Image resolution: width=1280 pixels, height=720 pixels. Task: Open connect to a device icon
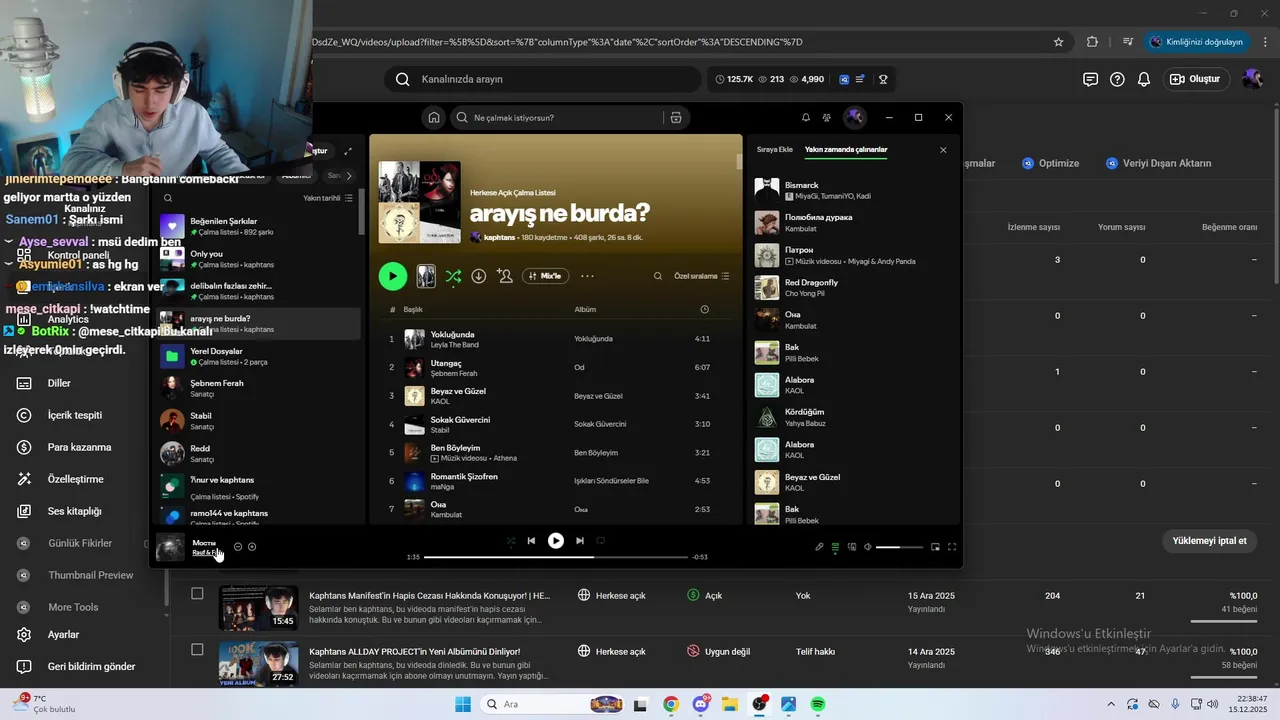click(x=852, y=547)
